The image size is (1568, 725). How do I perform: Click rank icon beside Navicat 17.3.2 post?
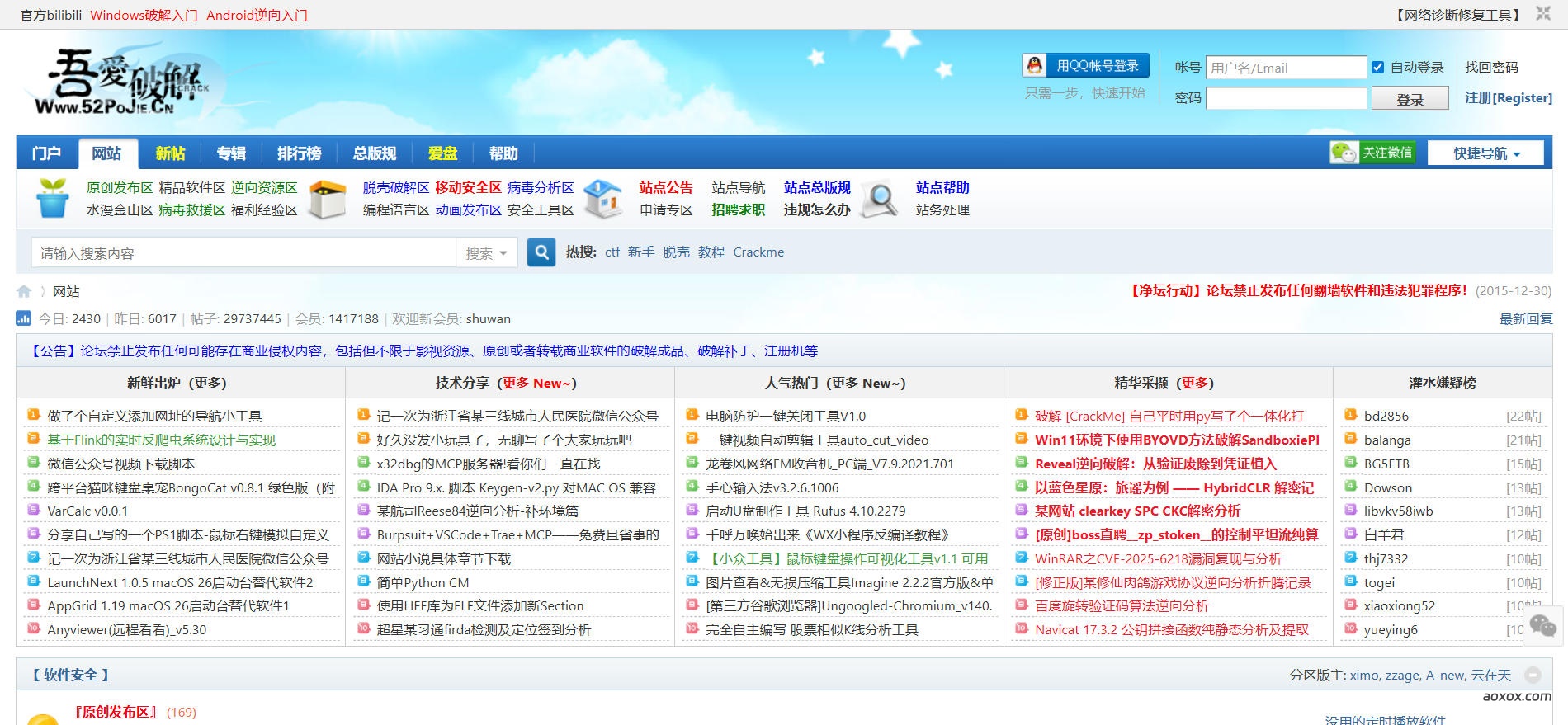pos(1022,628)
